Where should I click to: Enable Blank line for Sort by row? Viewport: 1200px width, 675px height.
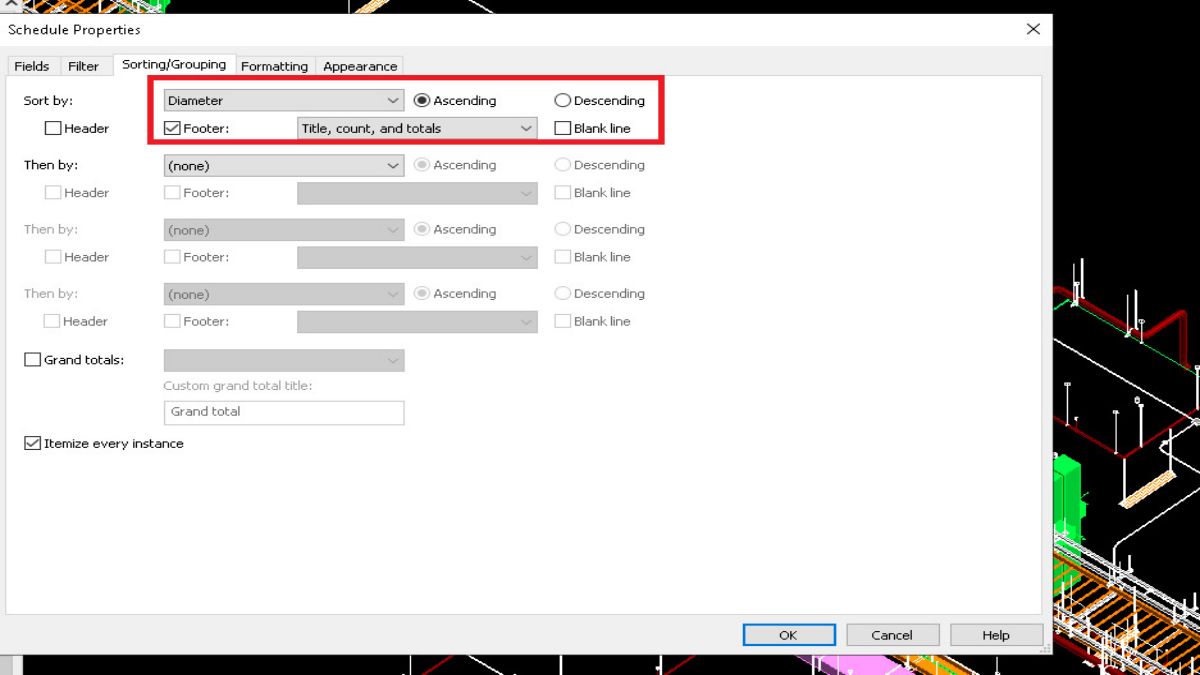tap(563, 129)
